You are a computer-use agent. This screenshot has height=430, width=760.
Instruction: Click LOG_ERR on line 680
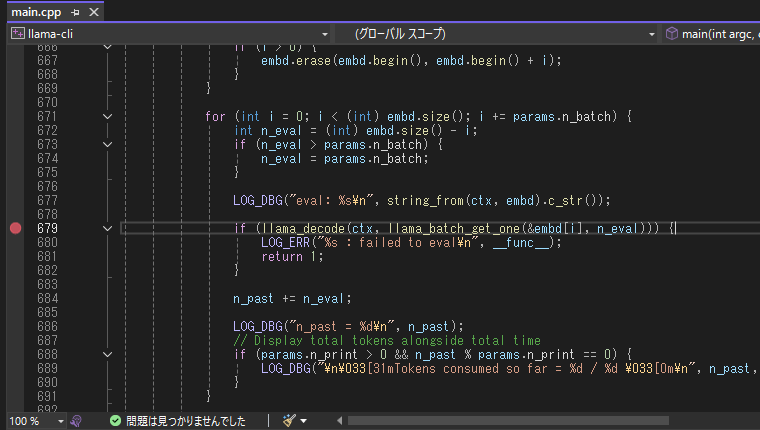point(285,242)
